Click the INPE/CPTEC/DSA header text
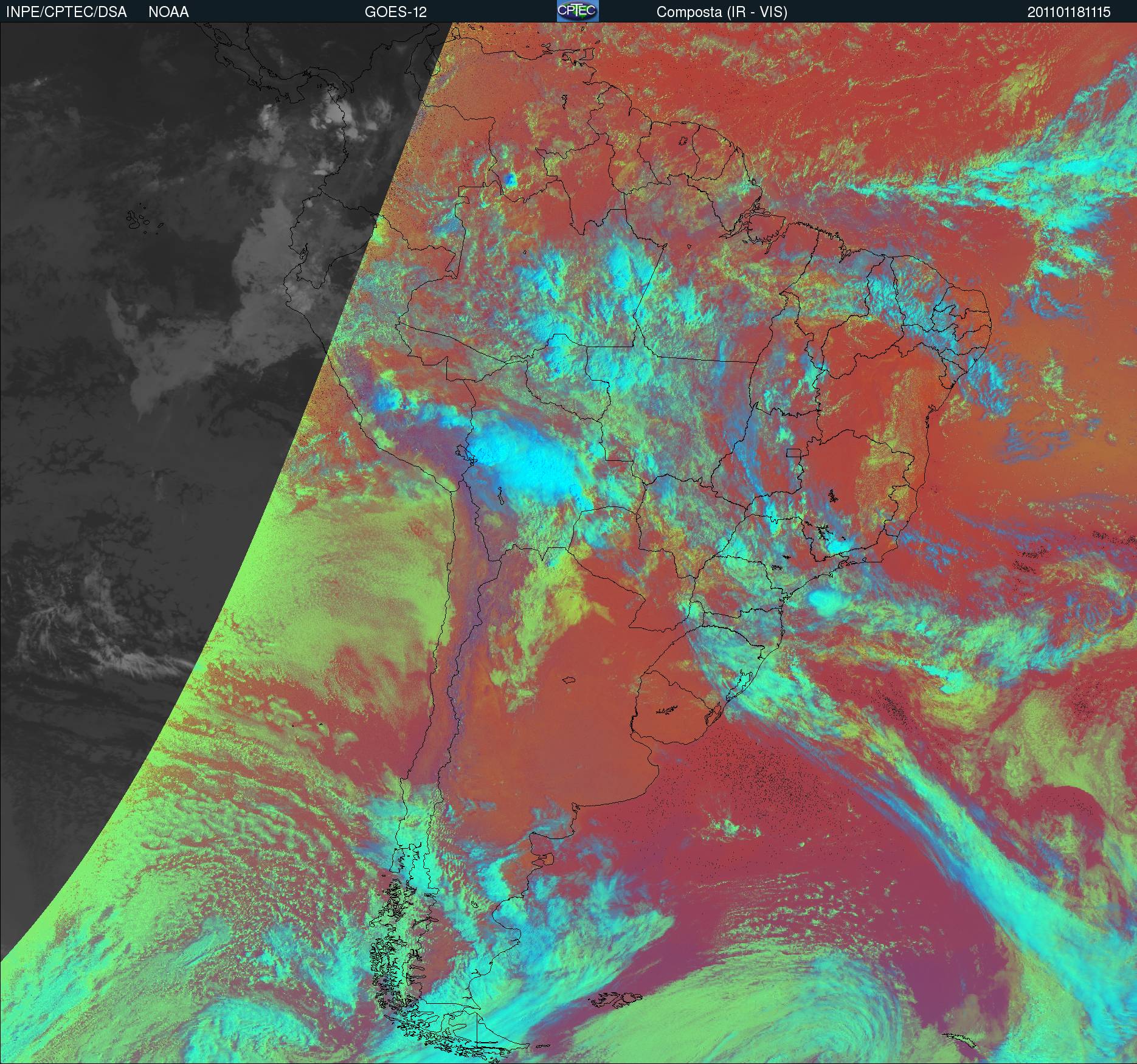 (x=66, y=12)
